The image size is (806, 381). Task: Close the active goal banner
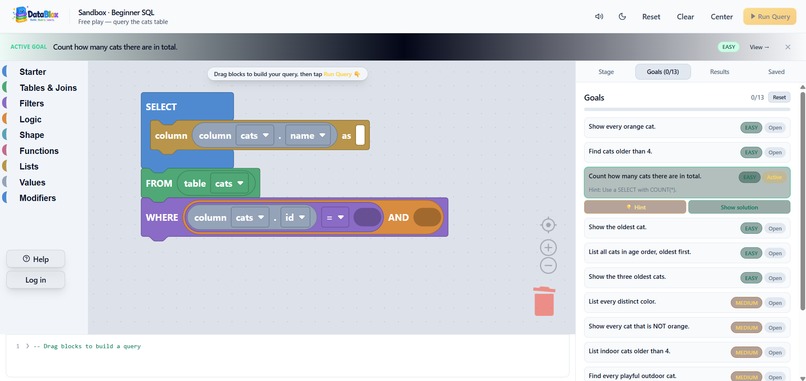(787, 47)
